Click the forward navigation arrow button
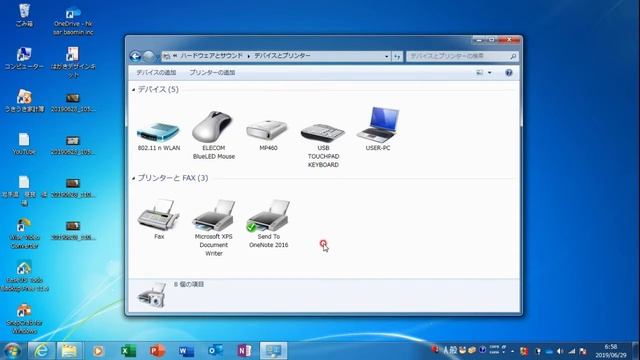 [149, 56]
